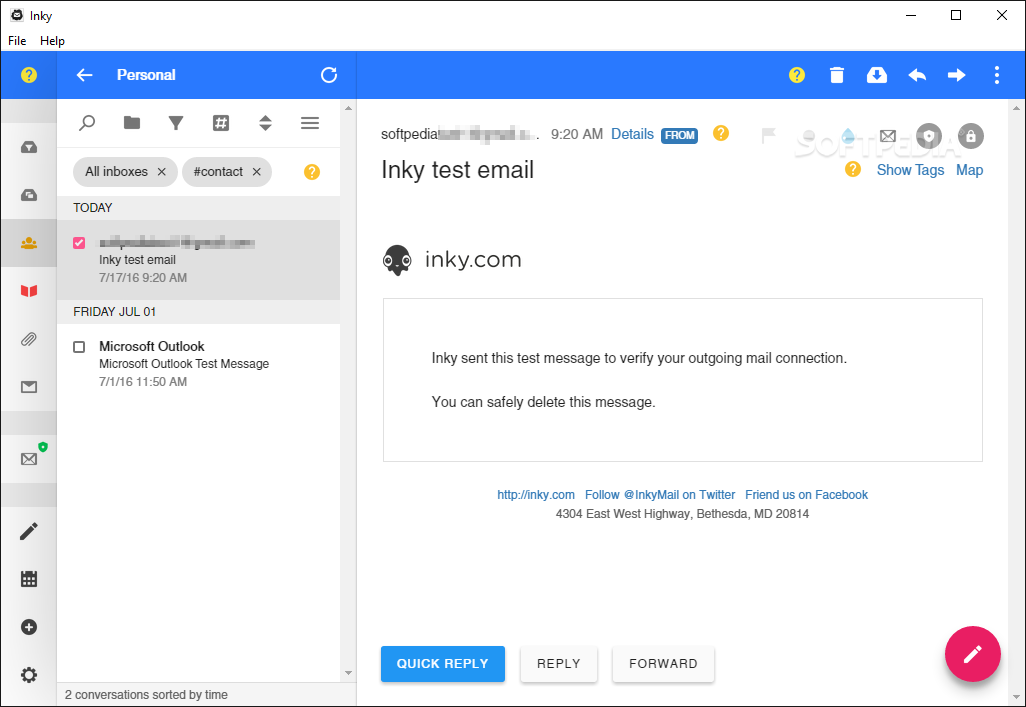1026x707 pixels.
Task: Open the settings gear icon
Action: [x=29, y=675]
